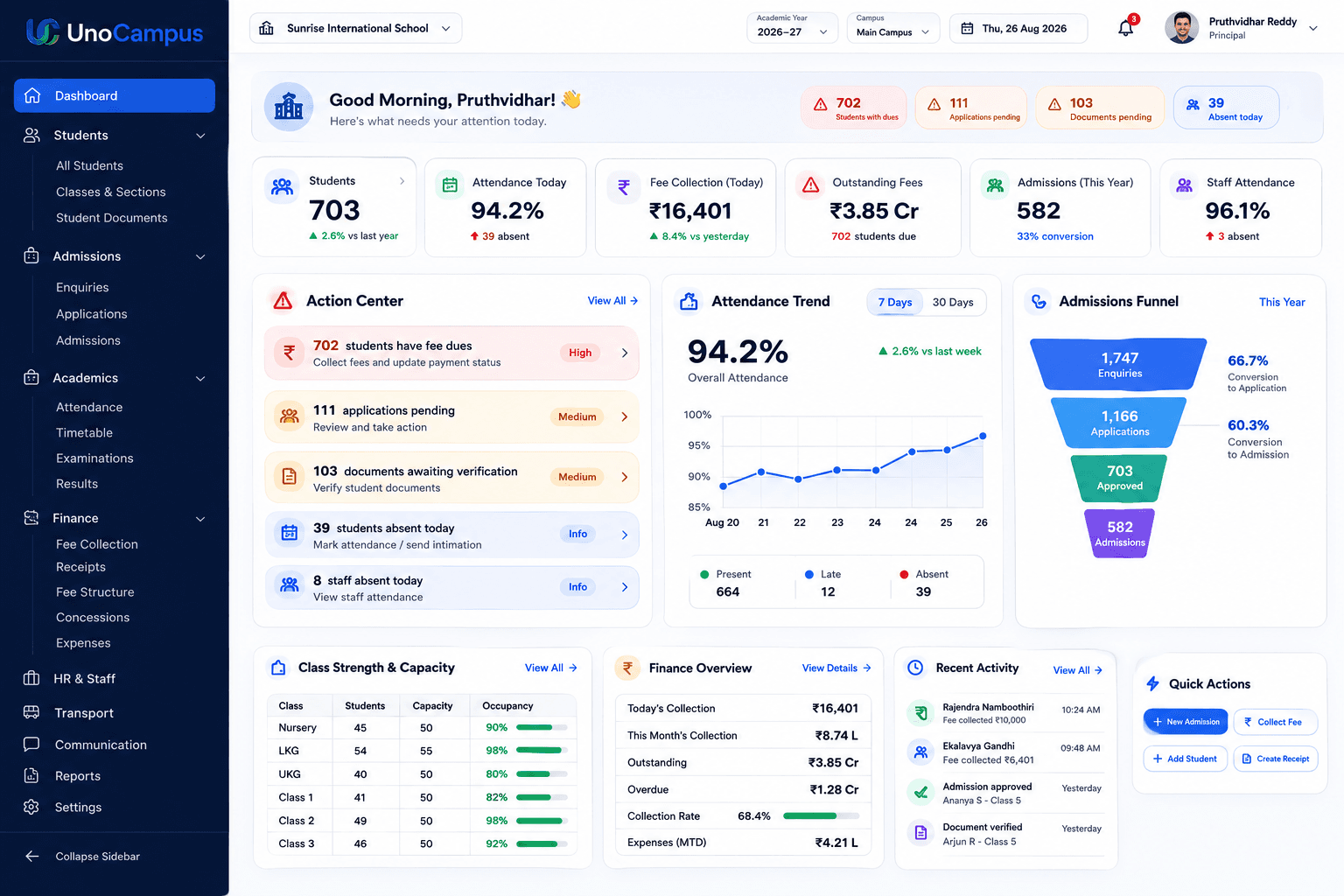Click the calendar icon beside the date

[x=967, y=29]
